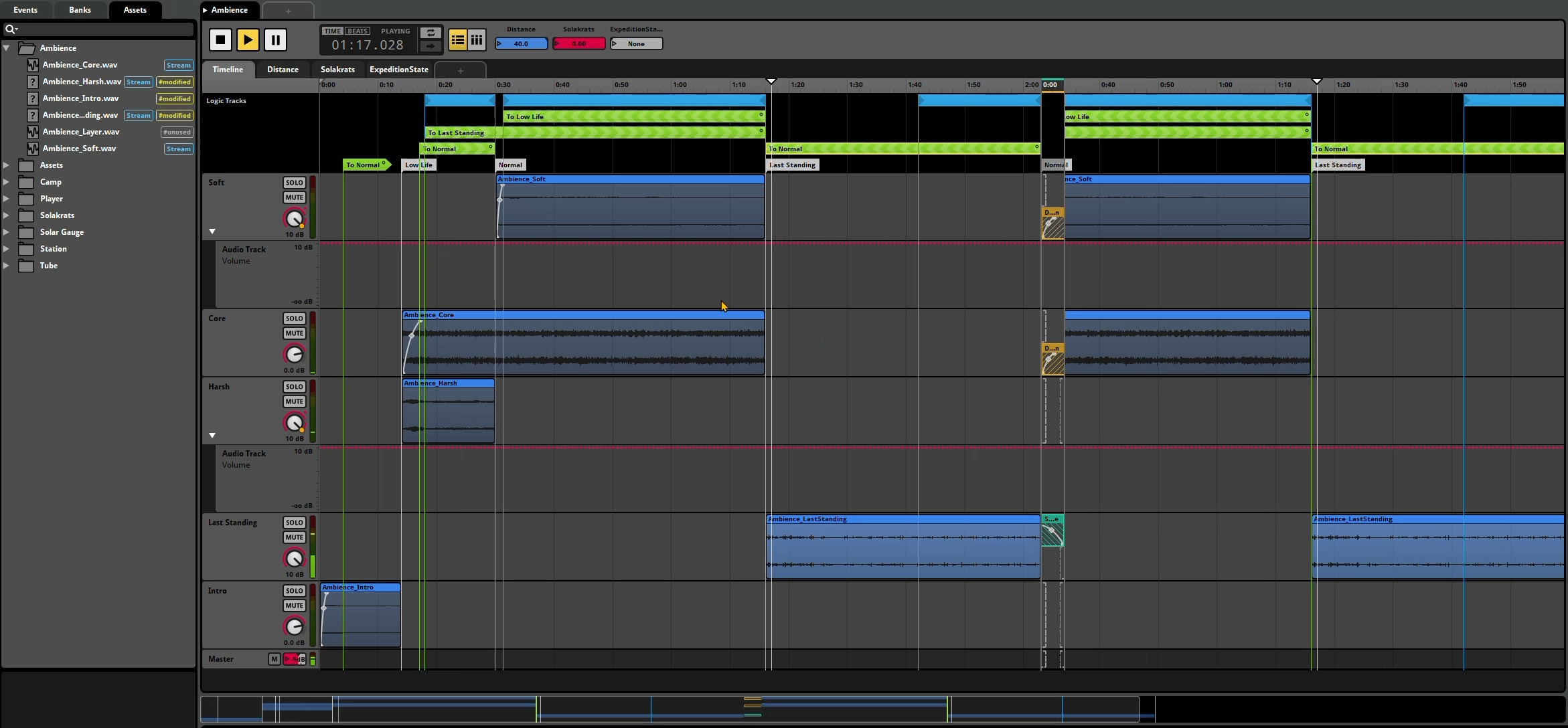Mute the Last Standing track
The image size is (1568, 728).
[294, 537]
